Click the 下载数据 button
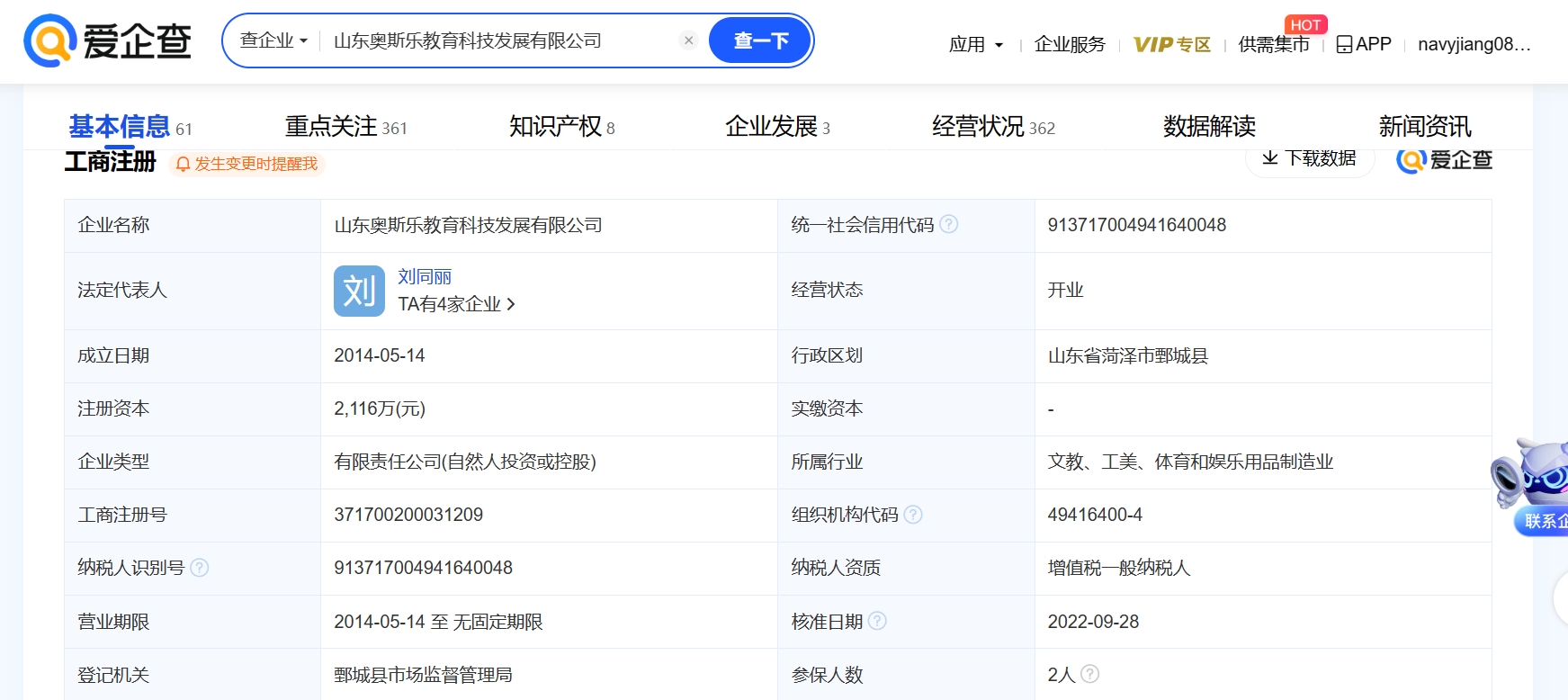Image resolution: width=1568 pixels, height=700 pixels. pyautogui.click(x=1309, y=158)
